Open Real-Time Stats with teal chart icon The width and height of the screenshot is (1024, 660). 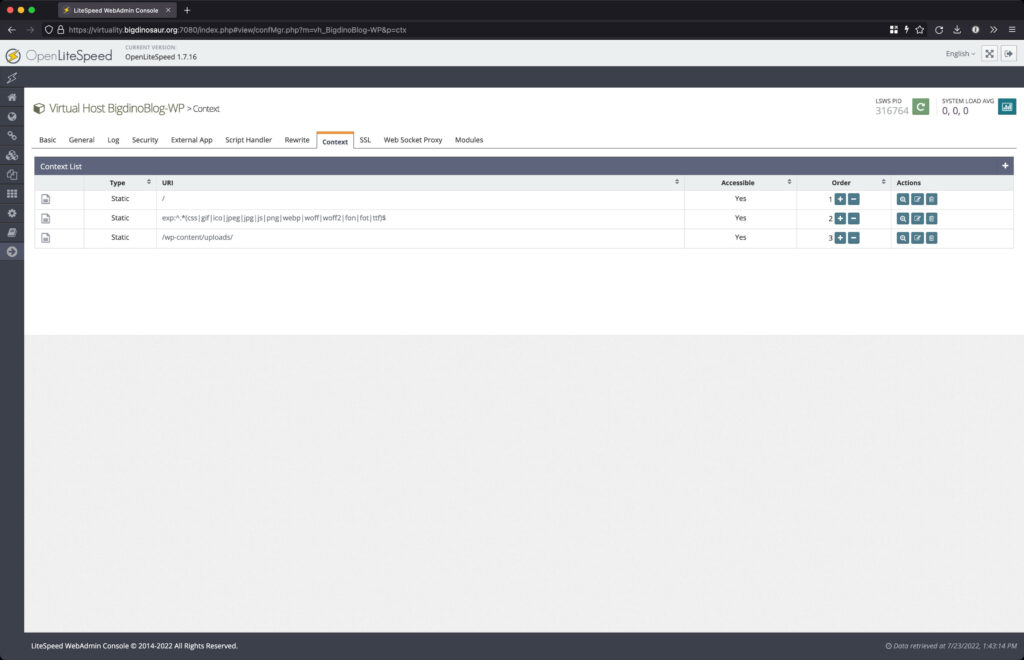pos(1007,105)
